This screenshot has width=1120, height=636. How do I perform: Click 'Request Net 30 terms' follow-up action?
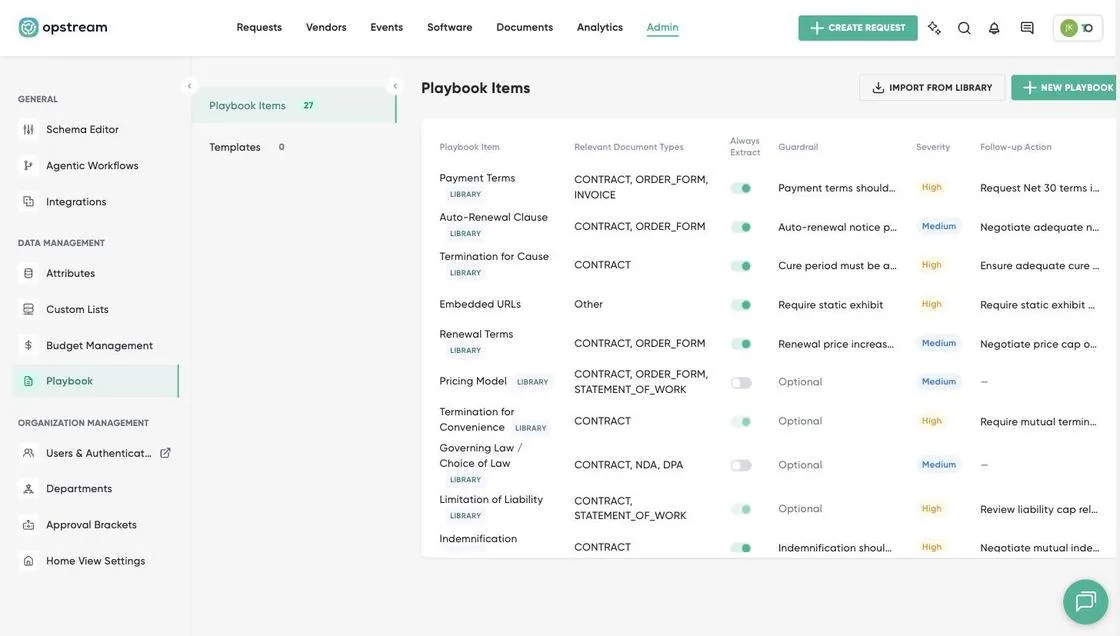(1039, 188)
